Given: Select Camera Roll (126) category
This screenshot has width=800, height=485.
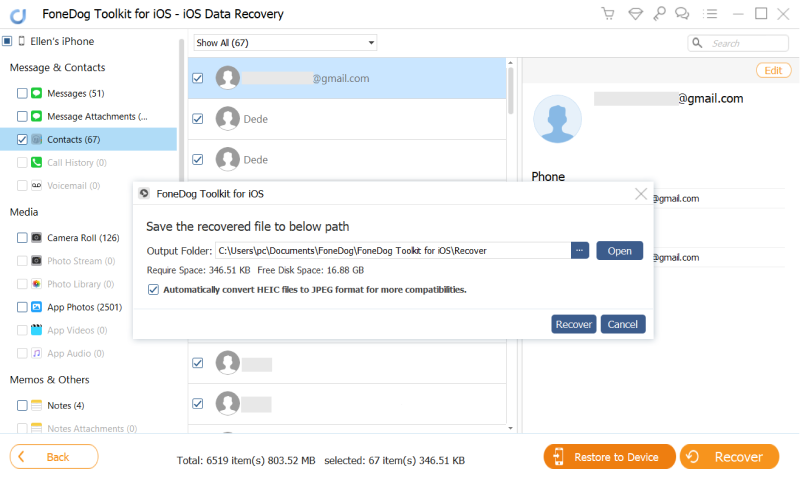Looking at the screenshot, I should pyautogui.click(x=83, y=238).
